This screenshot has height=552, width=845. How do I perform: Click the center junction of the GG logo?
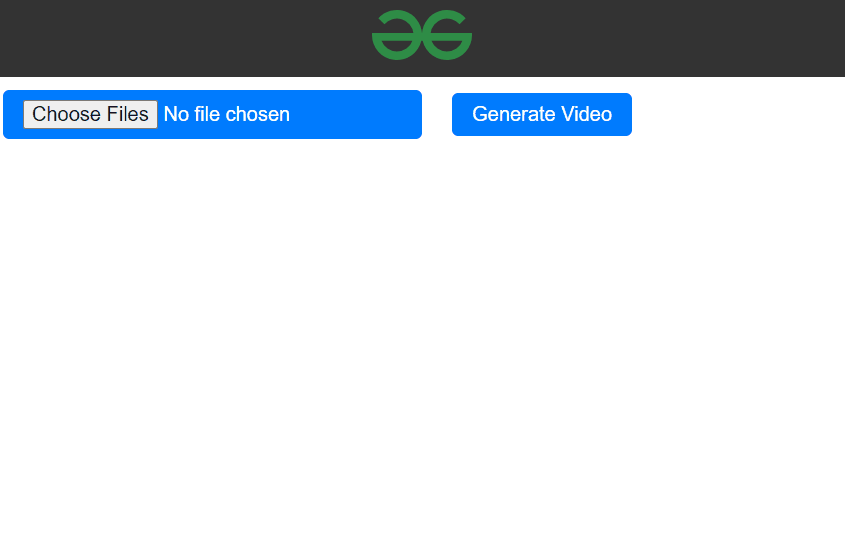(x=422, y=38)
